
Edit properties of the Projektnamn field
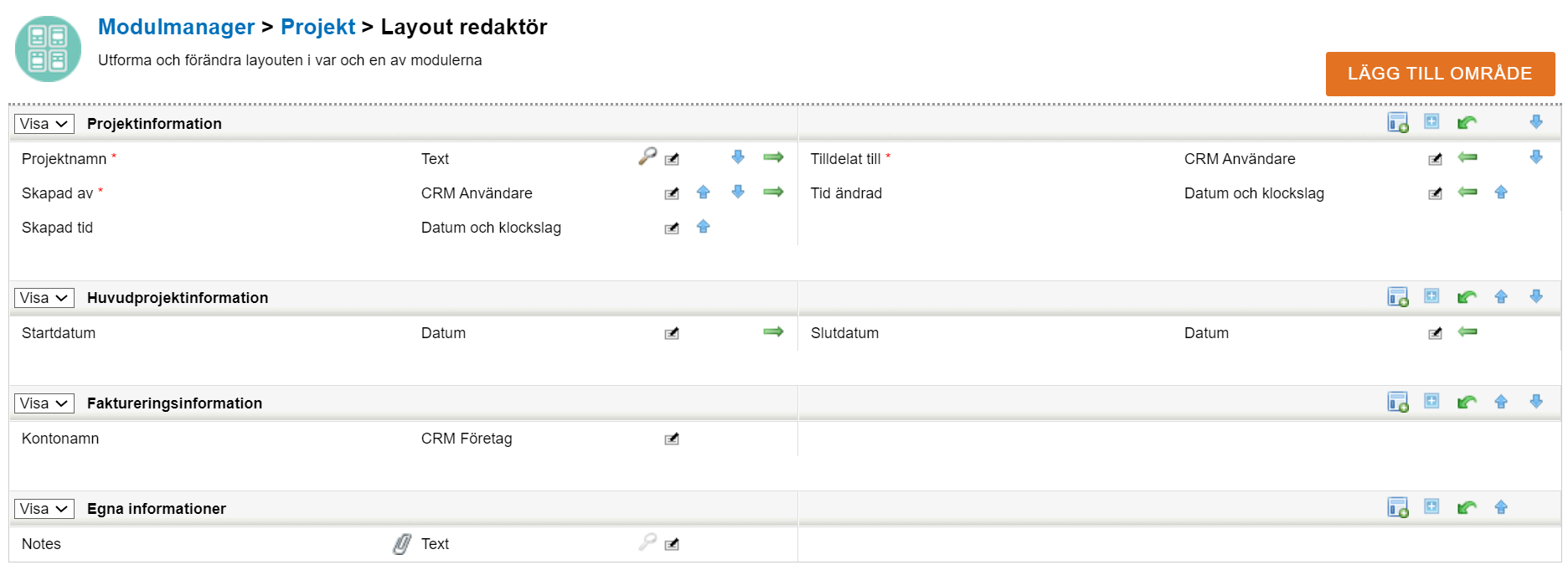pos(672,159)
